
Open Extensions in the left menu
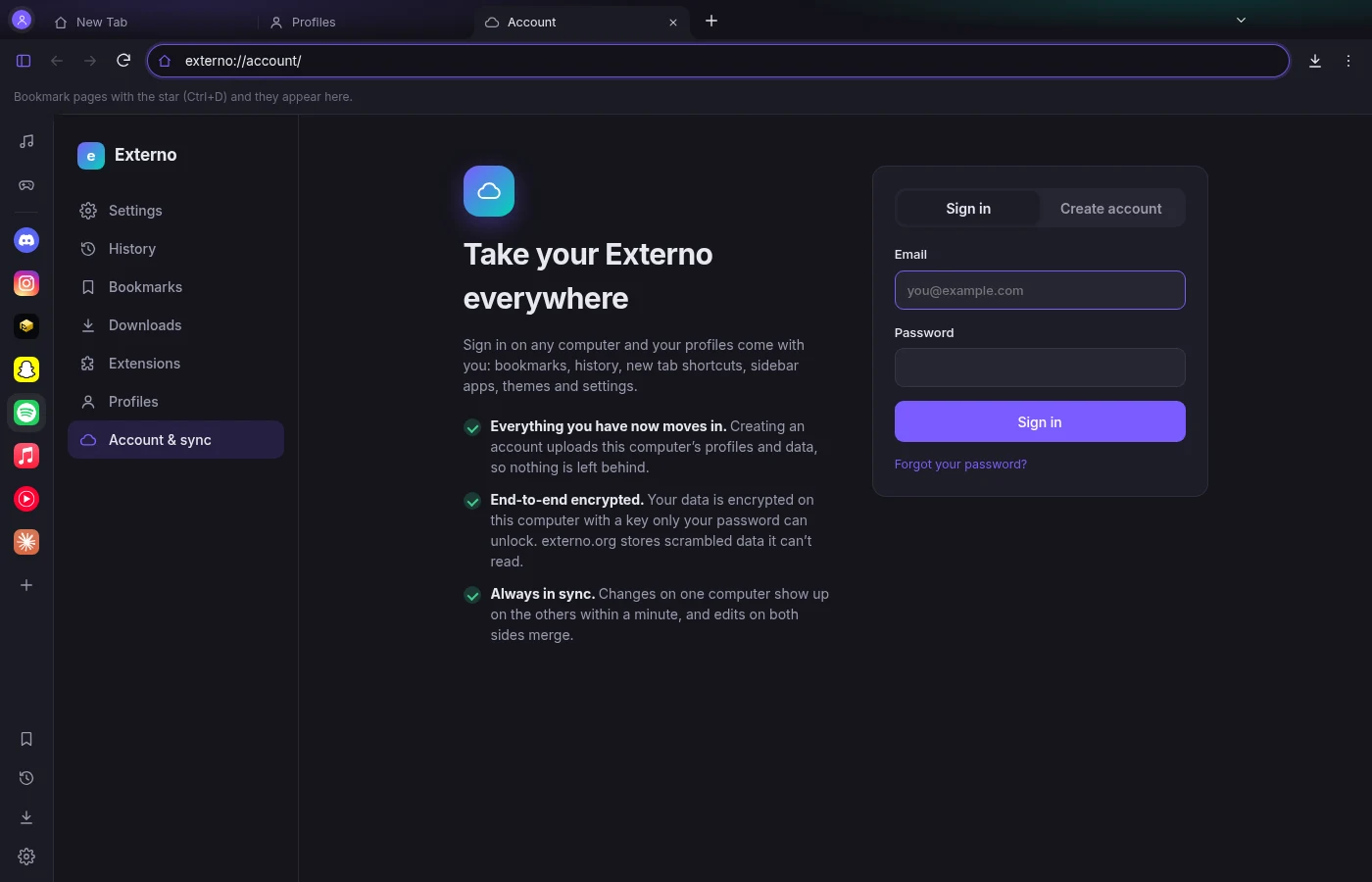[175, 364]
